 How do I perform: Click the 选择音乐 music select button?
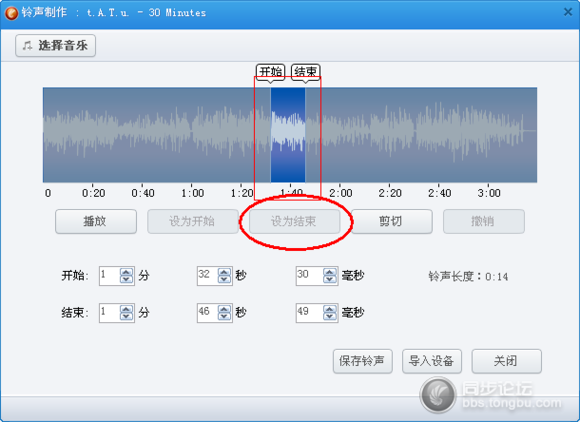click(55, 45)
